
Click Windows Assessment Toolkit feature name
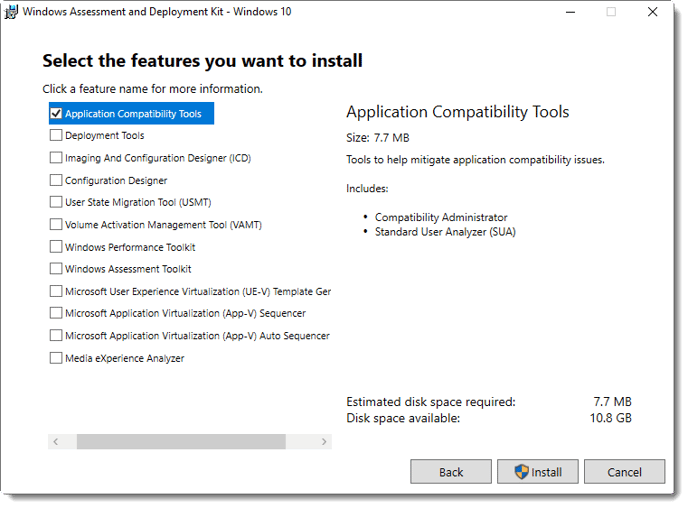128,269
